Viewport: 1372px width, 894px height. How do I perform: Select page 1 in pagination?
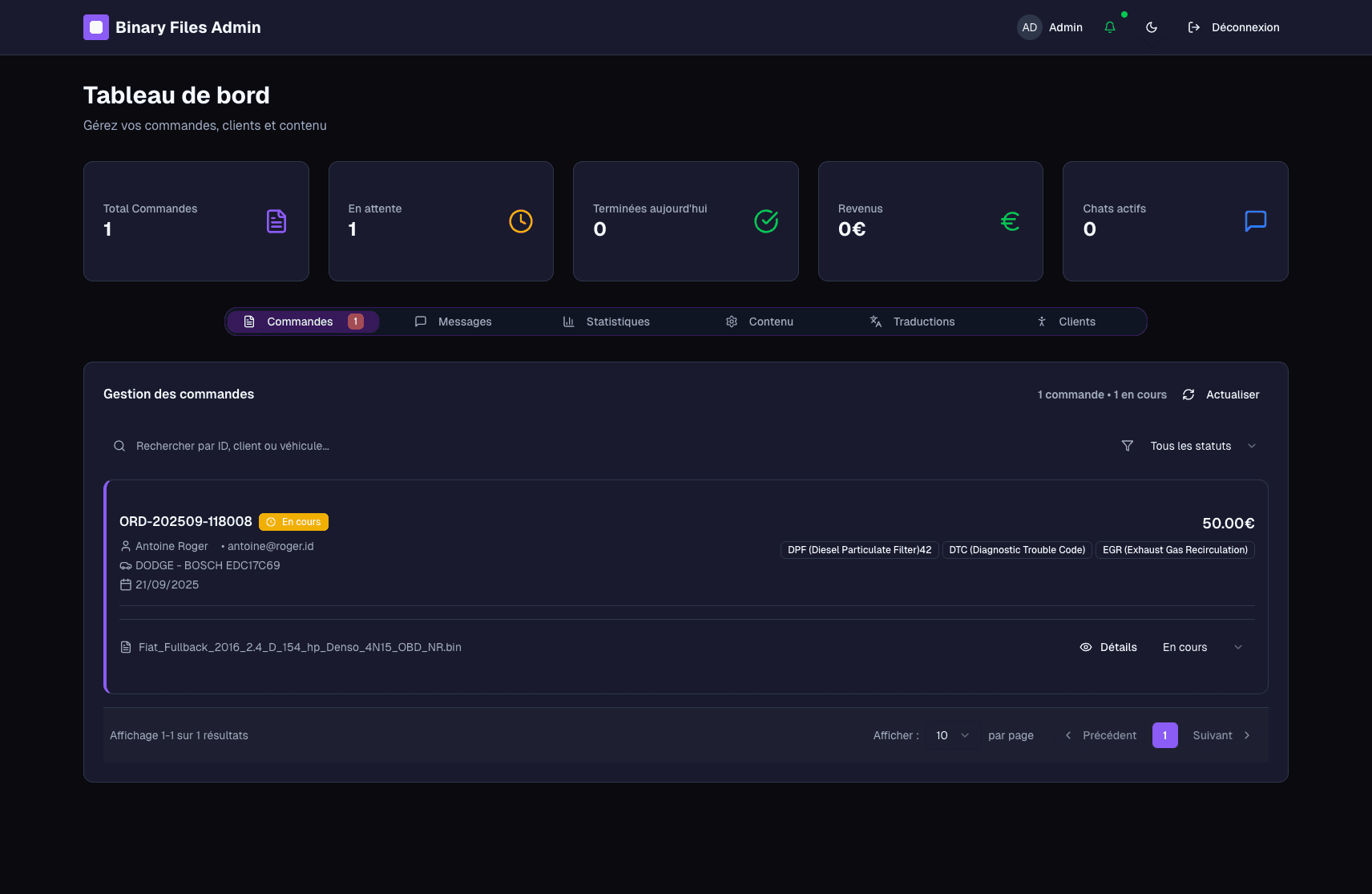point(1165,735)
